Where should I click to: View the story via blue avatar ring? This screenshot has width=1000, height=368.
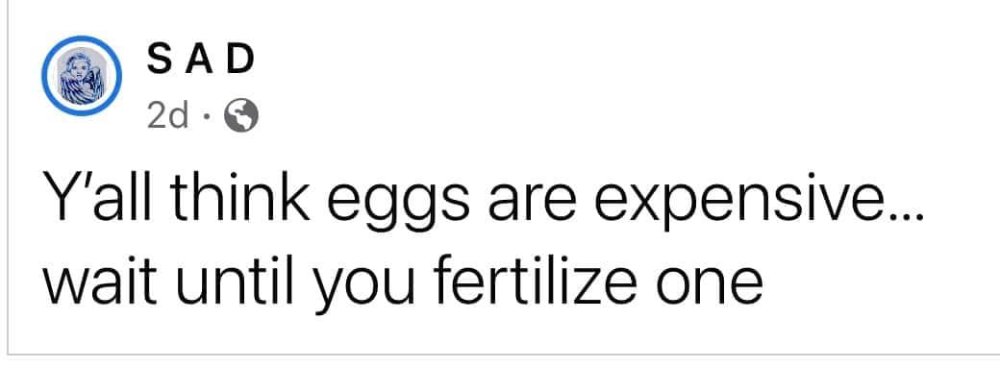point(81,76)
